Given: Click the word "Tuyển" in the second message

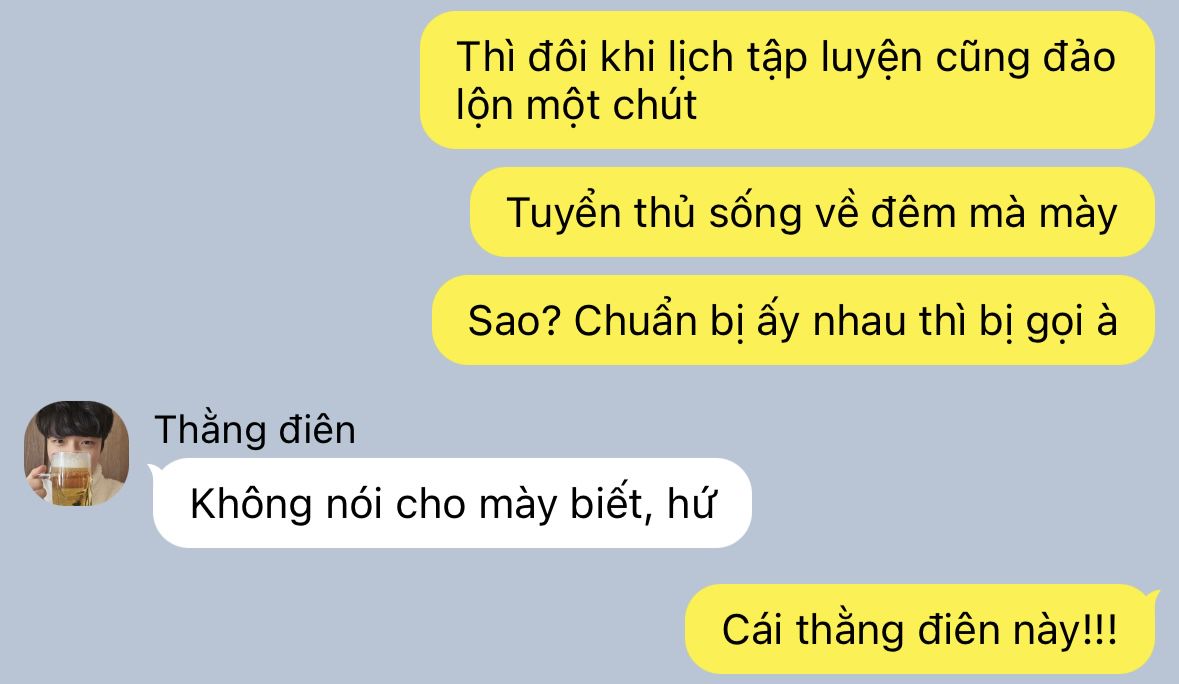Looking at the screenshot, I should [563, 213].
